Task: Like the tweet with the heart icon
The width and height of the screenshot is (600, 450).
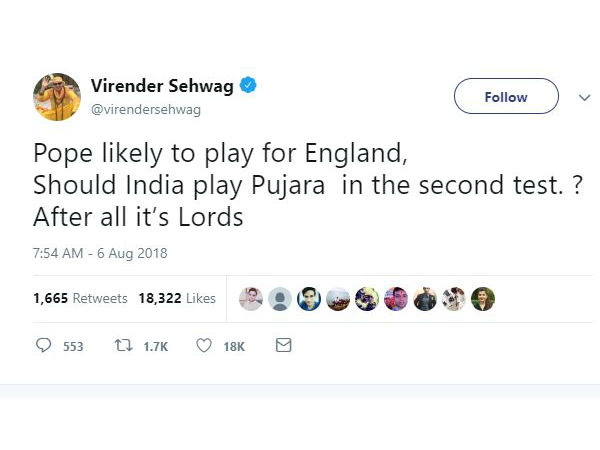Action: 204,346
